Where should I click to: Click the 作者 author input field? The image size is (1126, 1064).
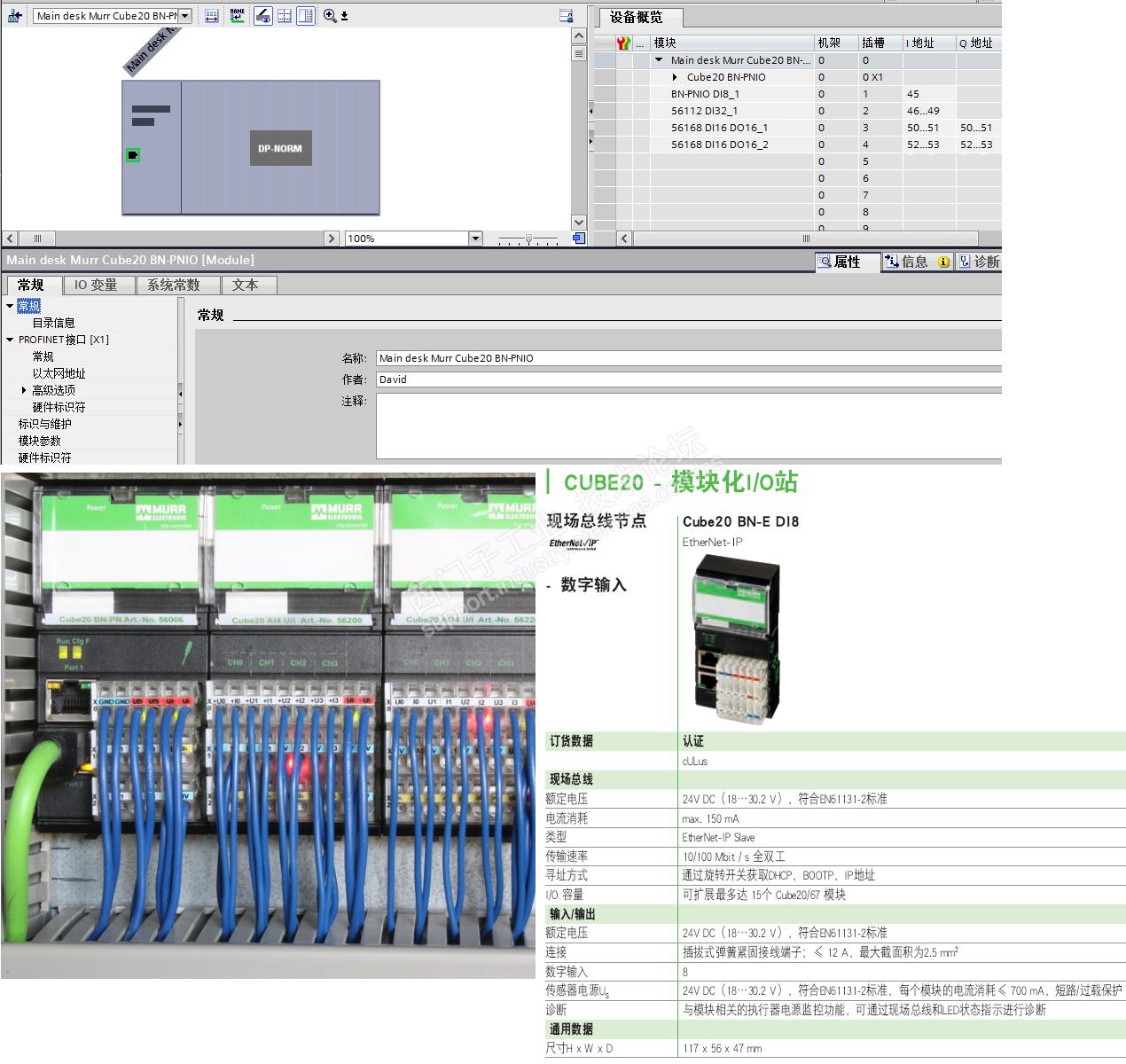coord(689,379)
